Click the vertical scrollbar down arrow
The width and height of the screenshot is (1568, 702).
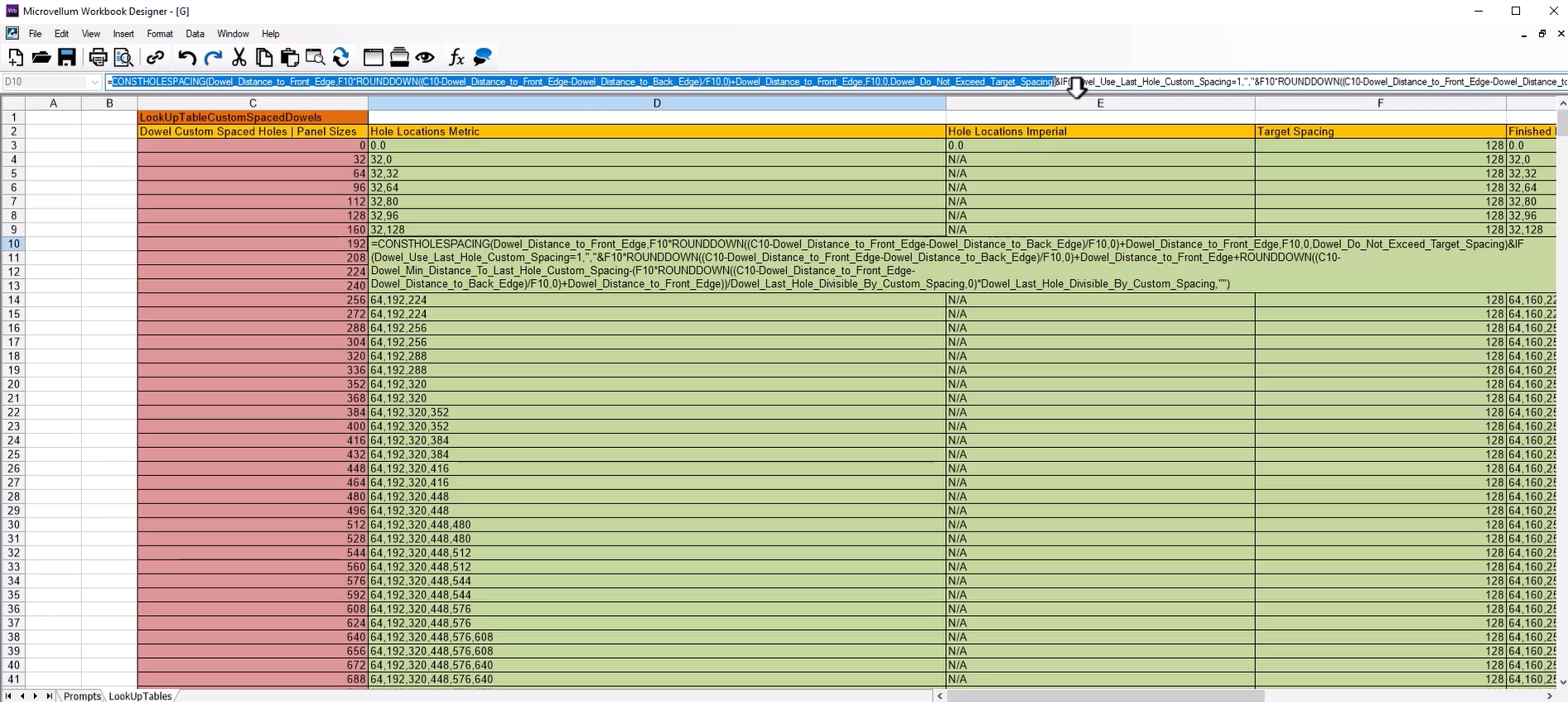tap(1562, 681)
